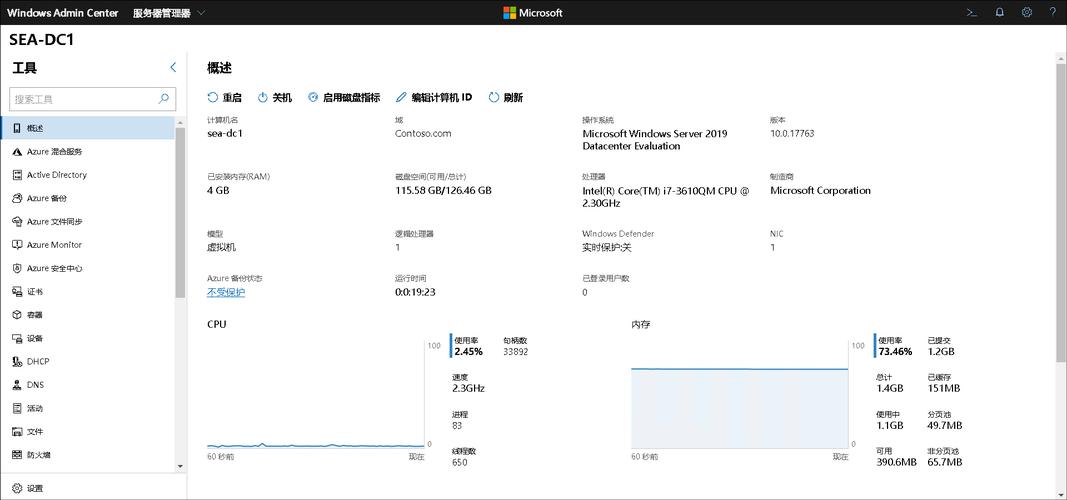Click the available memory value 390.6MB

pyautogui.click(x=897, y=463)
